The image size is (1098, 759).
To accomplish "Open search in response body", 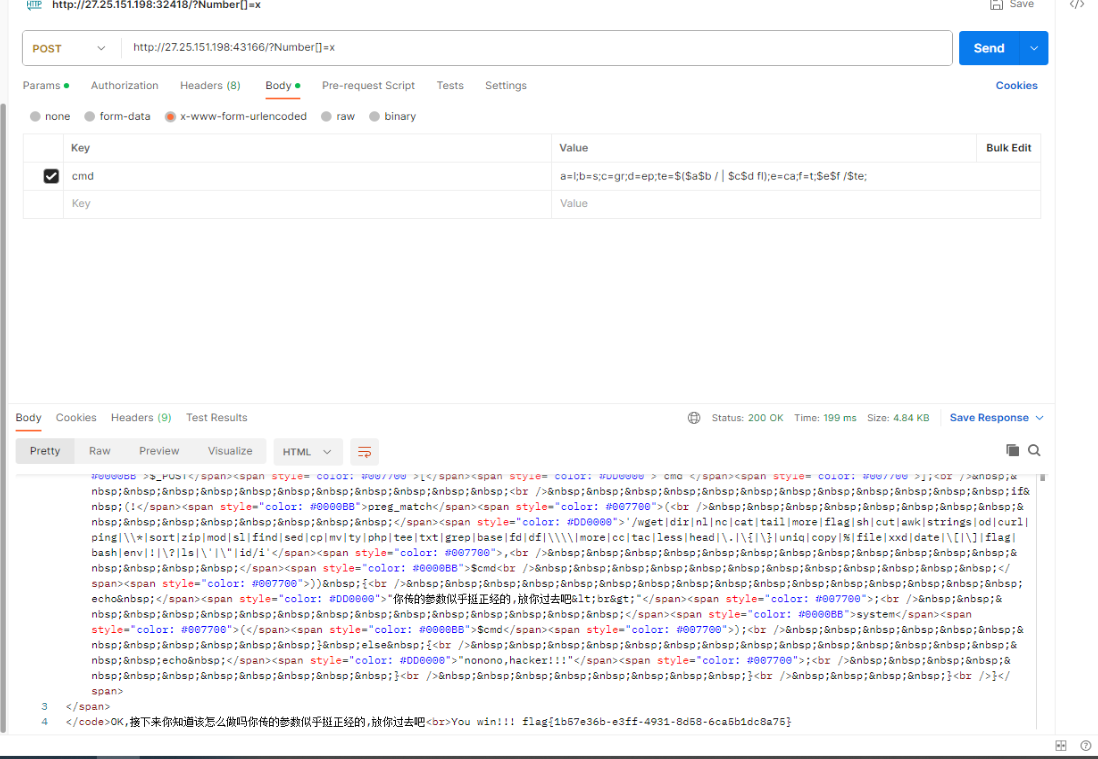I will coord(1034,450).
